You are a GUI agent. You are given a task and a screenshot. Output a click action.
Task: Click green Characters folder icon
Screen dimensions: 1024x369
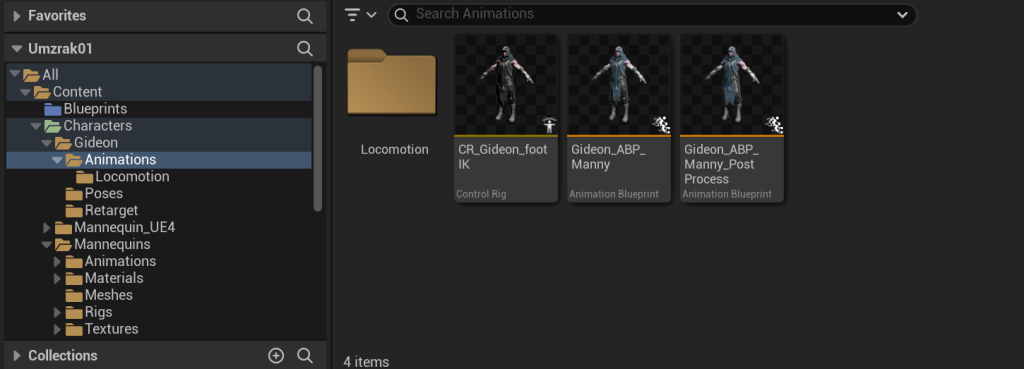pos(52,126)
